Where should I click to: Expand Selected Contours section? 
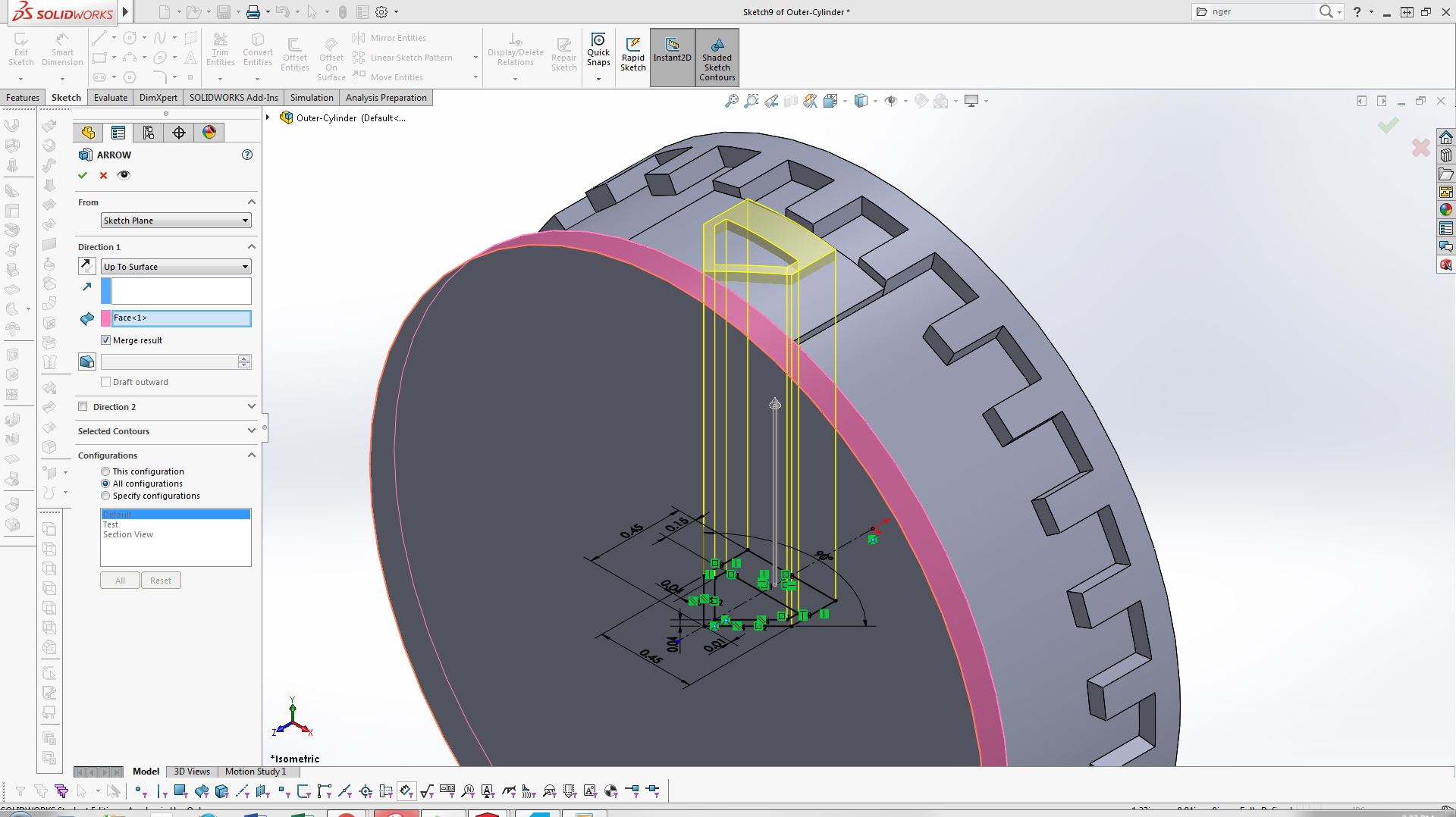pyautogui.click(x=252, y=430)
